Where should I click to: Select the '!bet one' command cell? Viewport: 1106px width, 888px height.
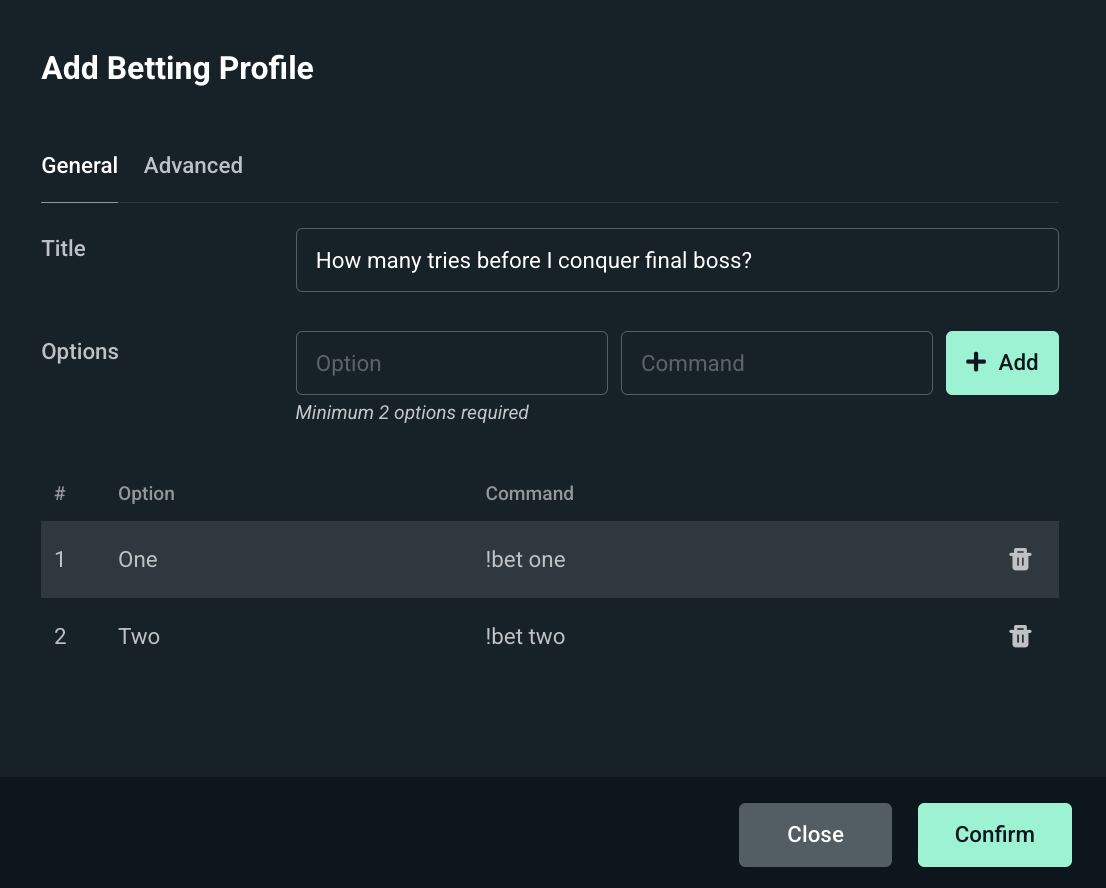tap(525, 559)
